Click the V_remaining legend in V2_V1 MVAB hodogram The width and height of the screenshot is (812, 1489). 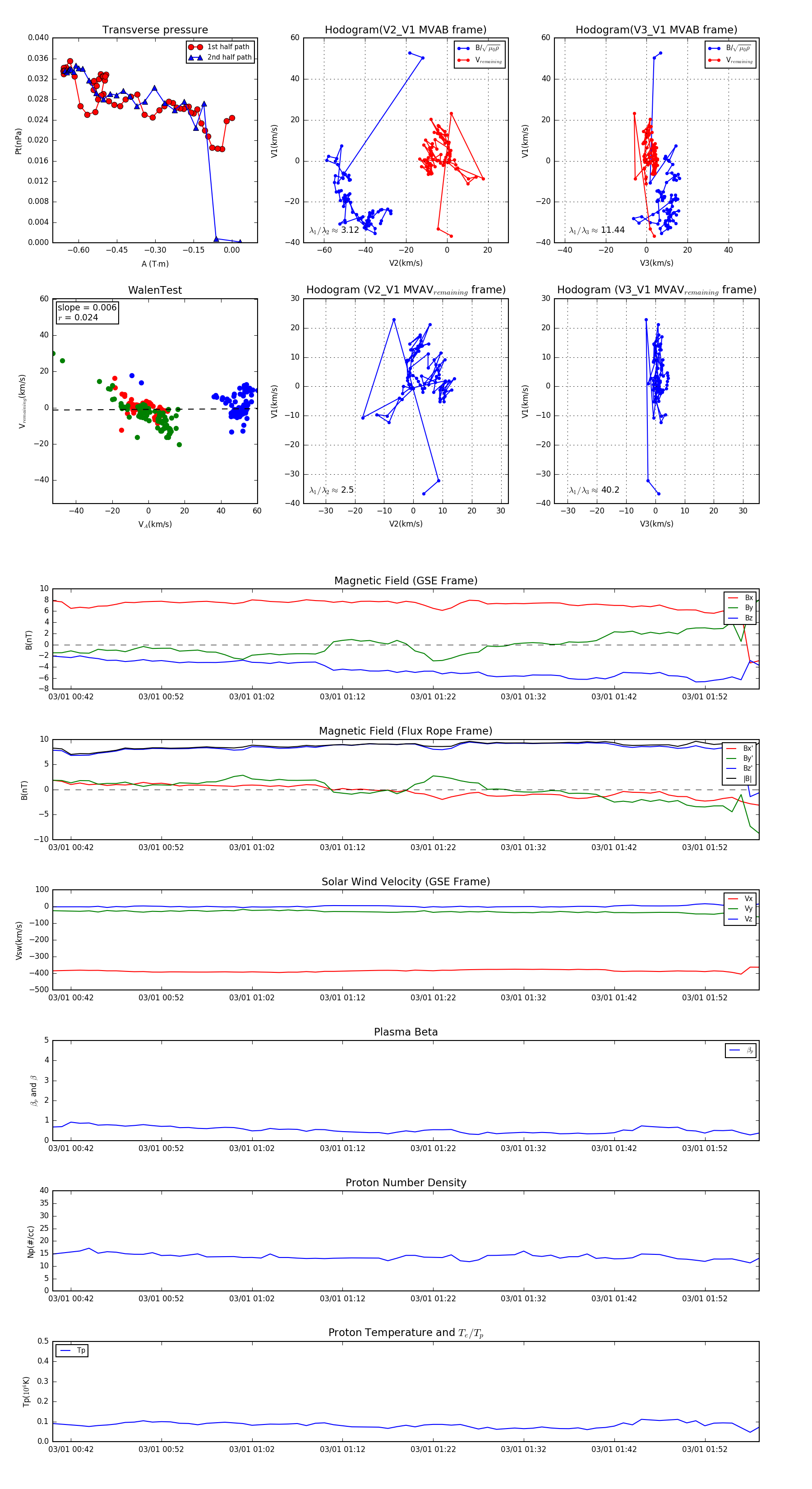(x=480, y=60)
